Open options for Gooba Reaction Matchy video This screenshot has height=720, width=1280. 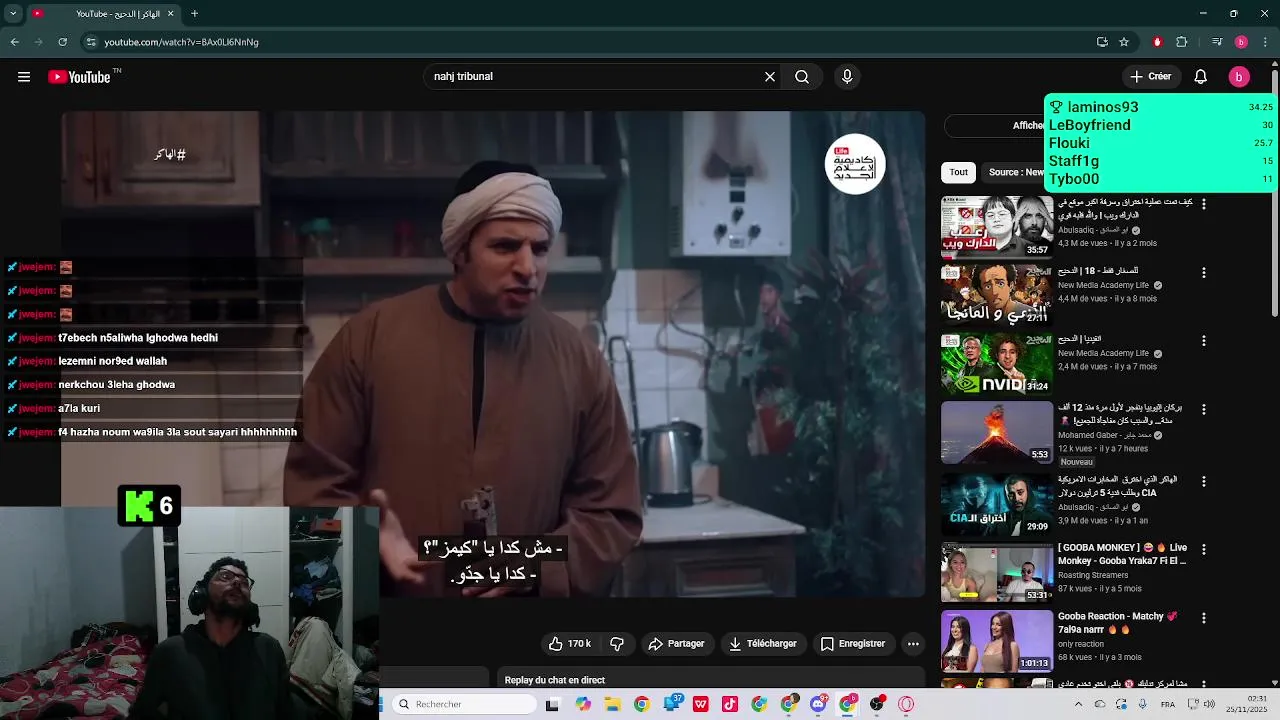(1204, 618)
